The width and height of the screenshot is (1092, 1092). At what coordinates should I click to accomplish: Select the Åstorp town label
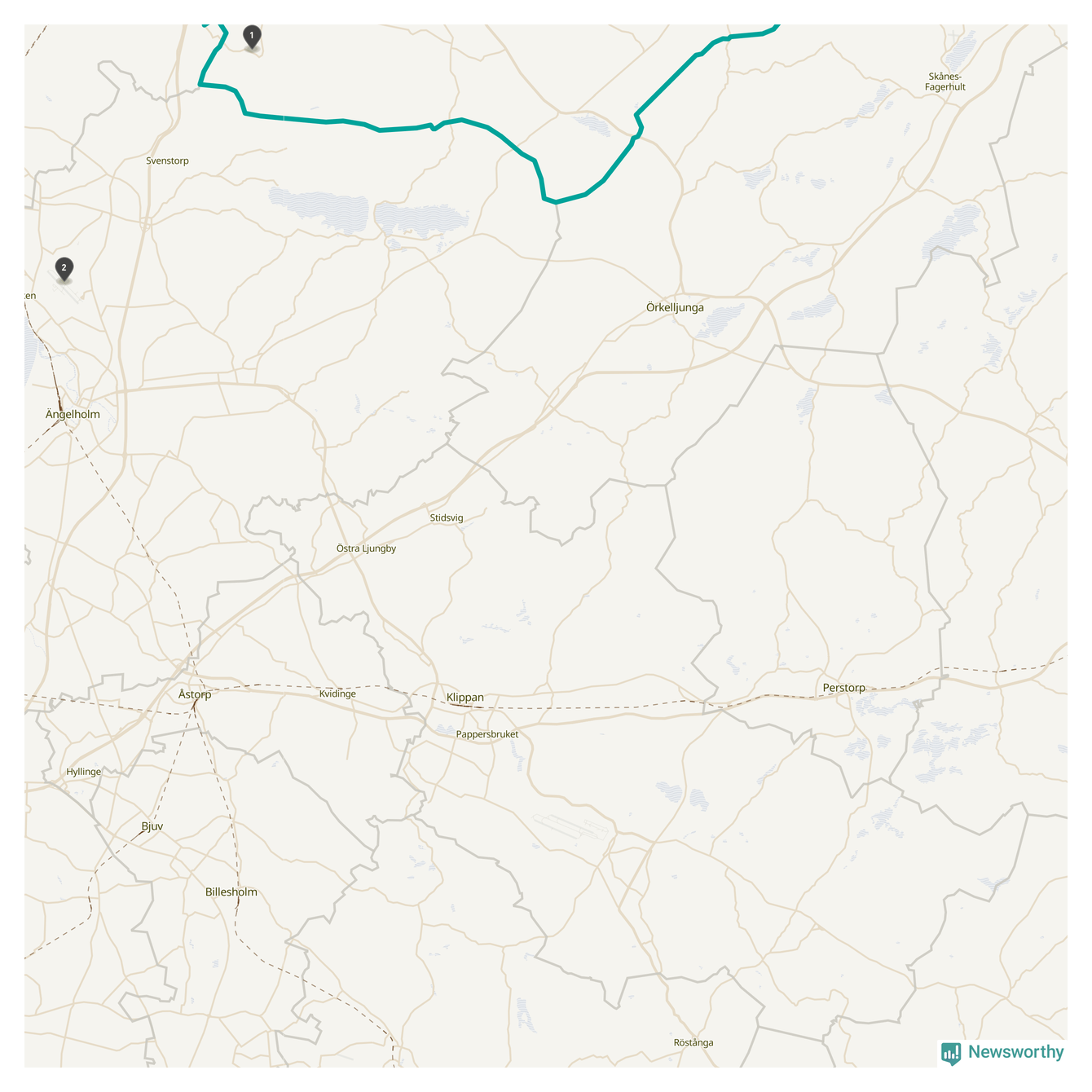[195, 694]
